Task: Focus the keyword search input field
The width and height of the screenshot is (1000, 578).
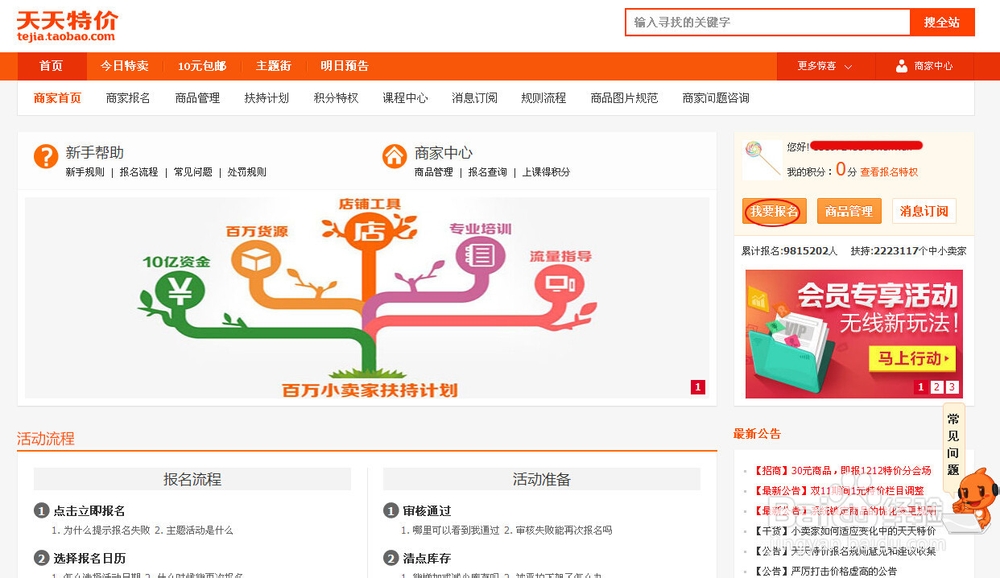Action: (767, 22)
